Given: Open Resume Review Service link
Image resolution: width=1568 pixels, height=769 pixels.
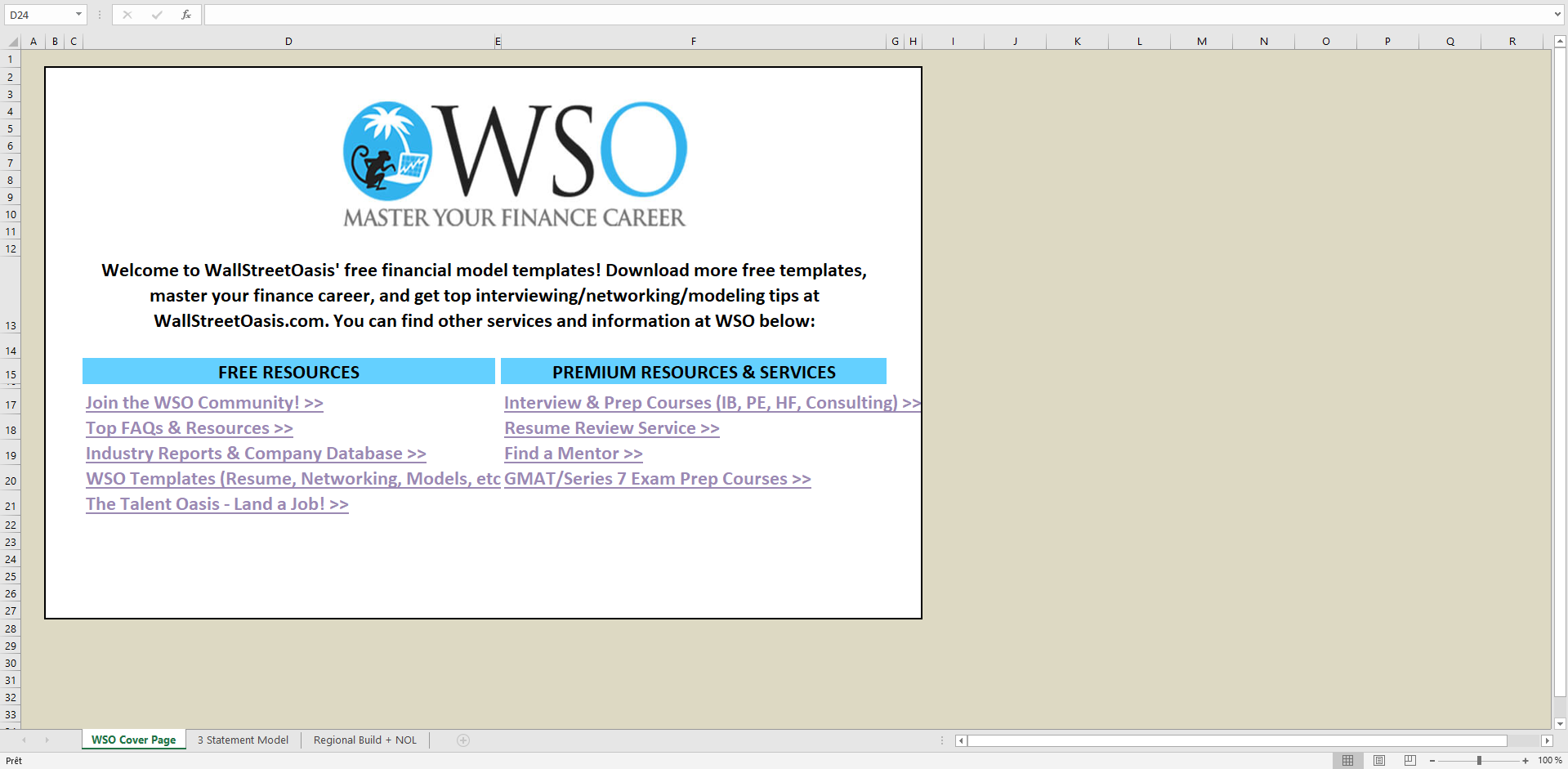Looking at the screenshot, I should [612, 428].
